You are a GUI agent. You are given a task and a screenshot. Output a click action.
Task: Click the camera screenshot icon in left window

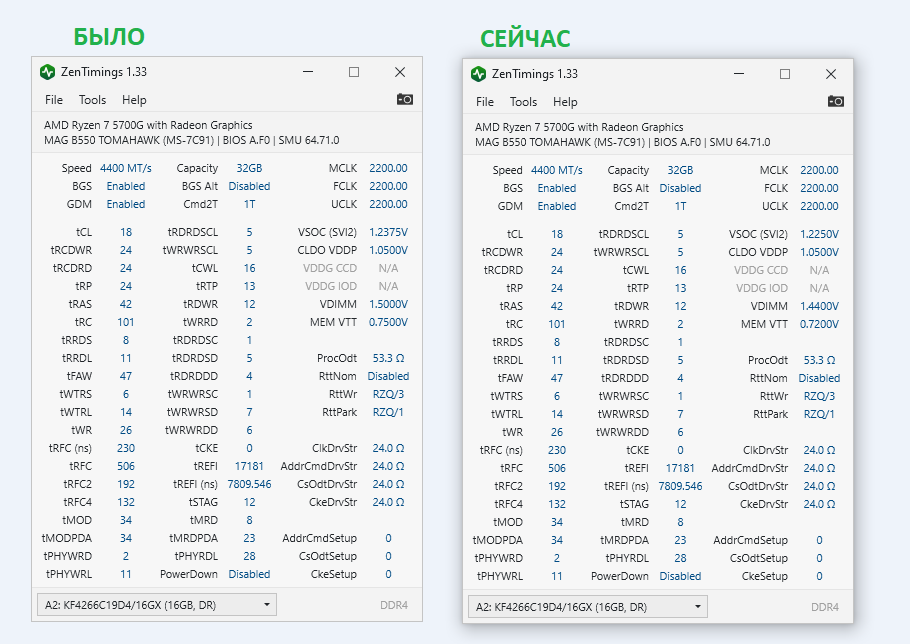[x=405, y=99]
